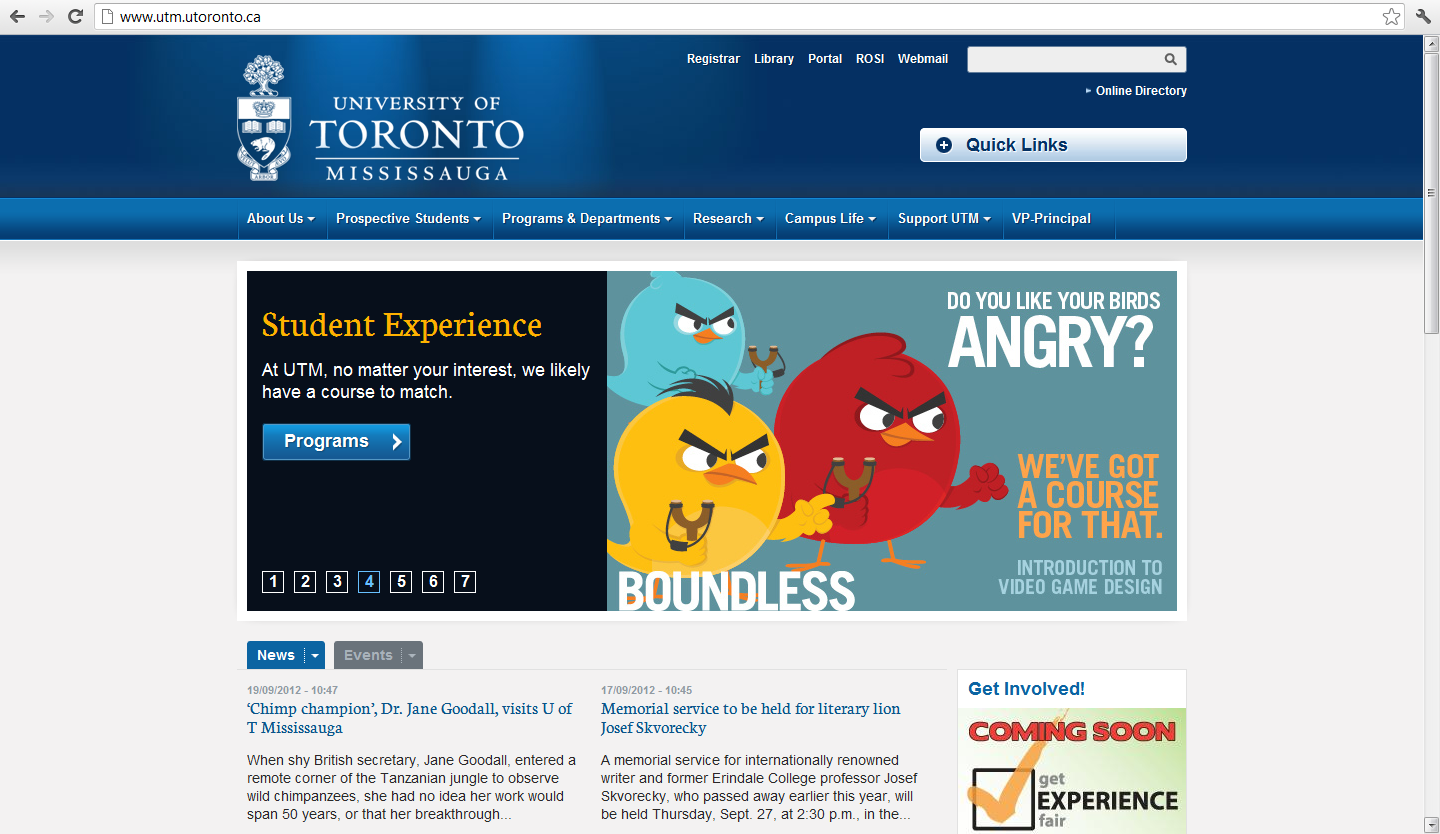Open the VP-Principal menu item

click(1051, 218)
